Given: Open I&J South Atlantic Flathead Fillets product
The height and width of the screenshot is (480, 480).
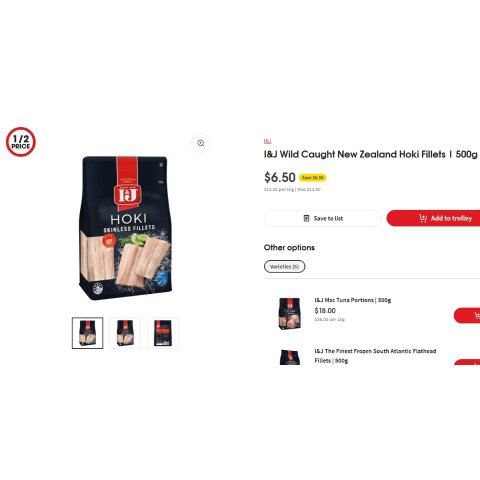Looking at the screenshot, I should click(375, 356).
